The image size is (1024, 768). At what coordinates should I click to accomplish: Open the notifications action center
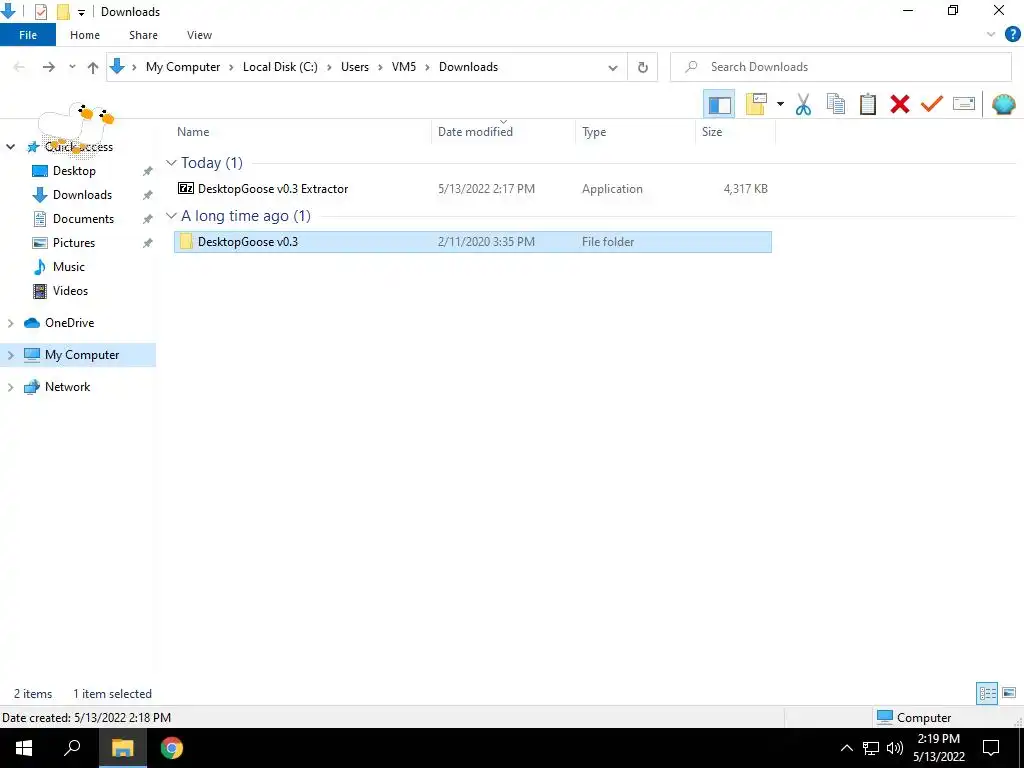[991, 748]
